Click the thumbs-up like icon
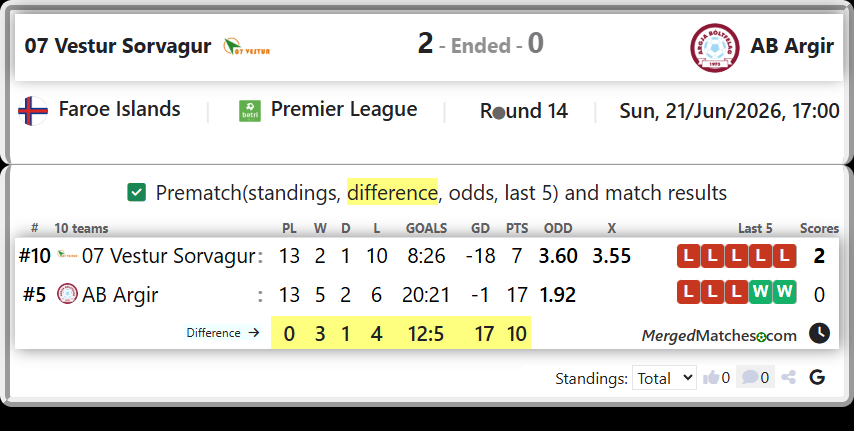 (x=710, y=377)
